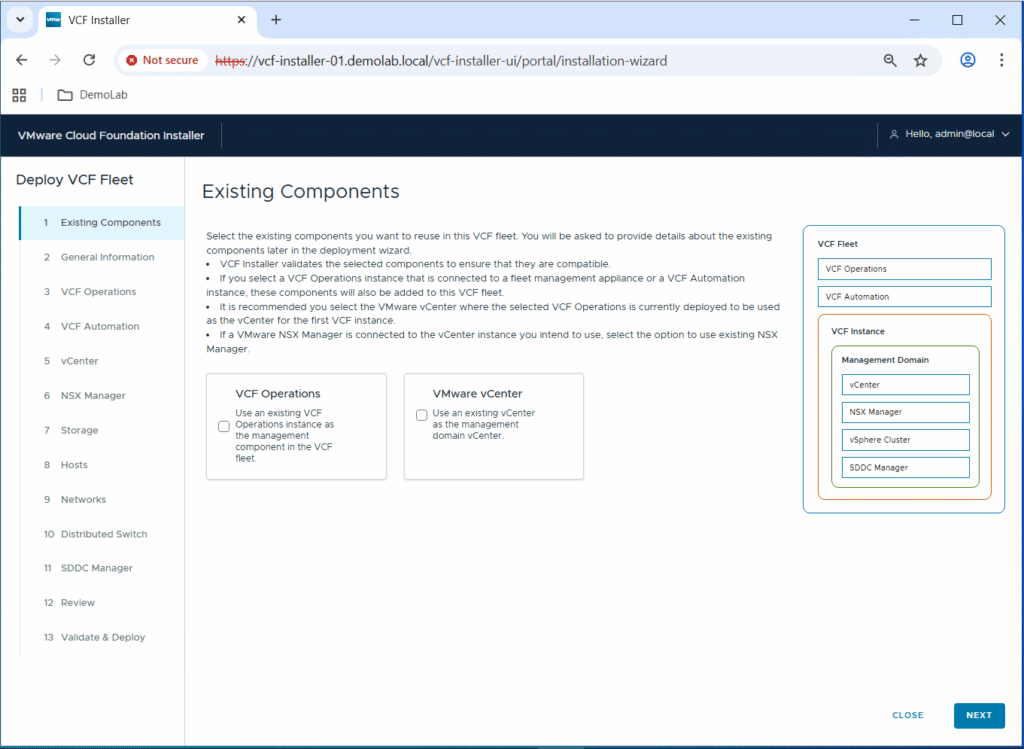Click the CLOSE button
Image resolution: width=1024 pixels, height=749 pixels.
[x=908, y=715]
